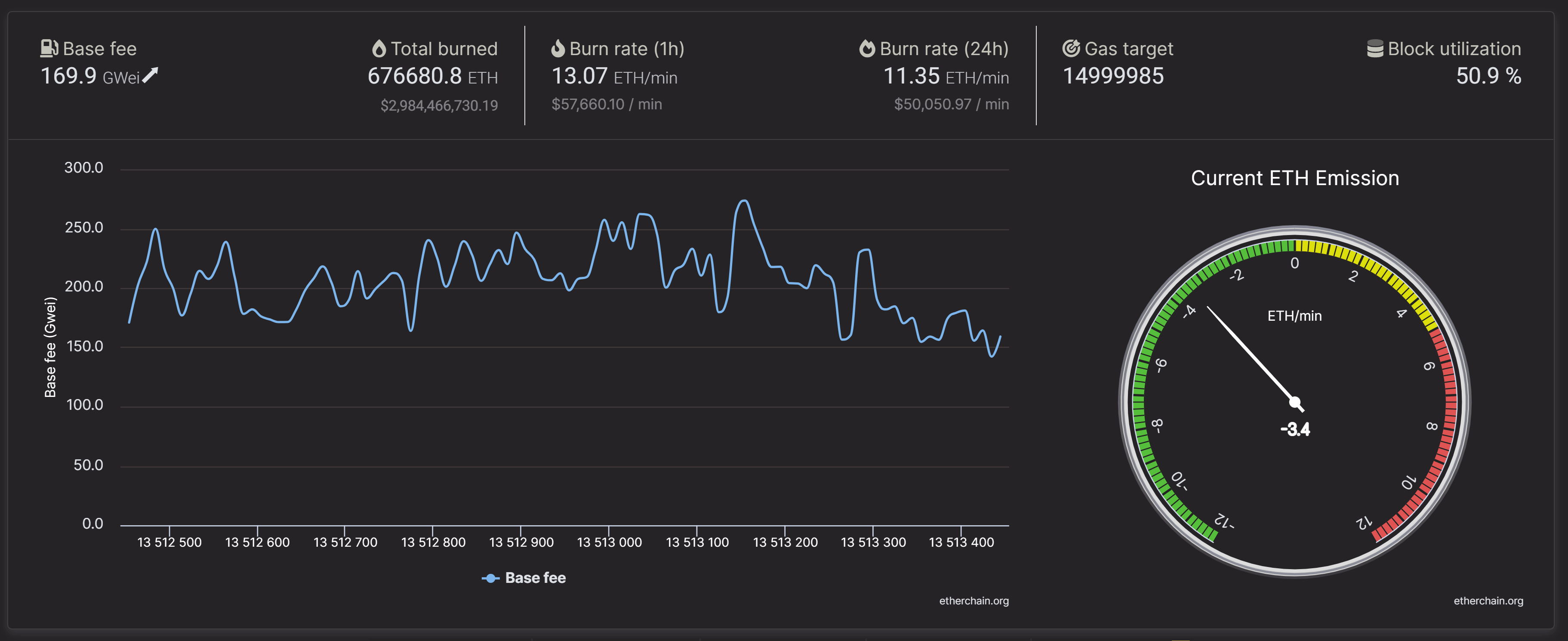Click the target icon beside Gas target

tap(1071, 48)
